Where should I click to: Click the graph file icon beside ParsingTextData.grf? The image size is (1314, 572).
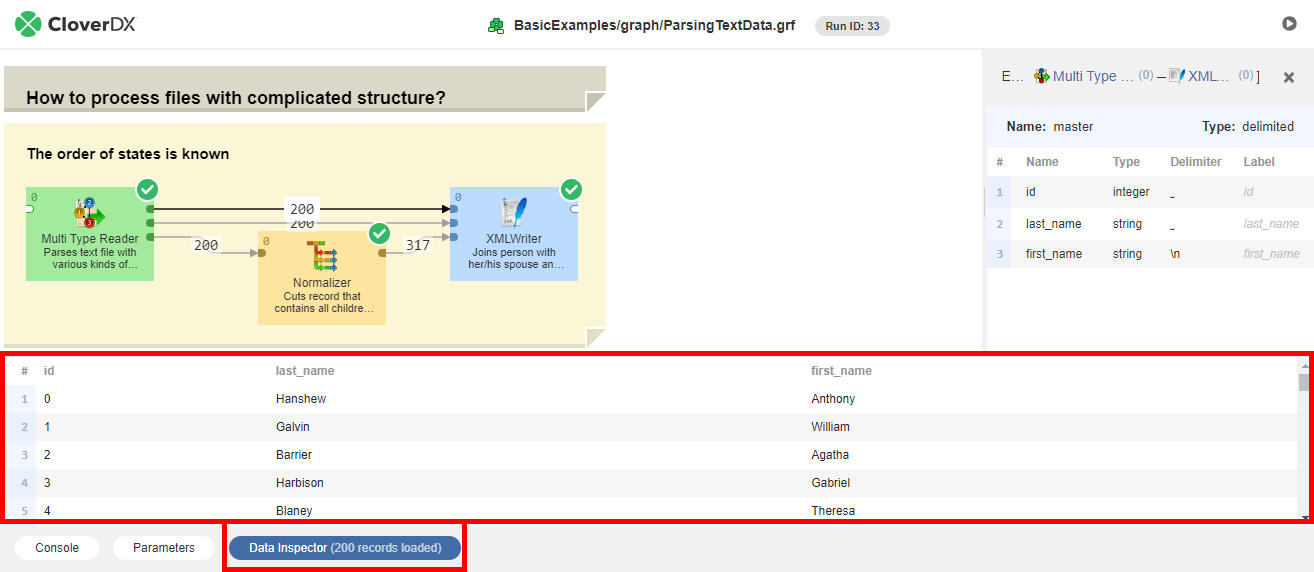click(496, 25)
